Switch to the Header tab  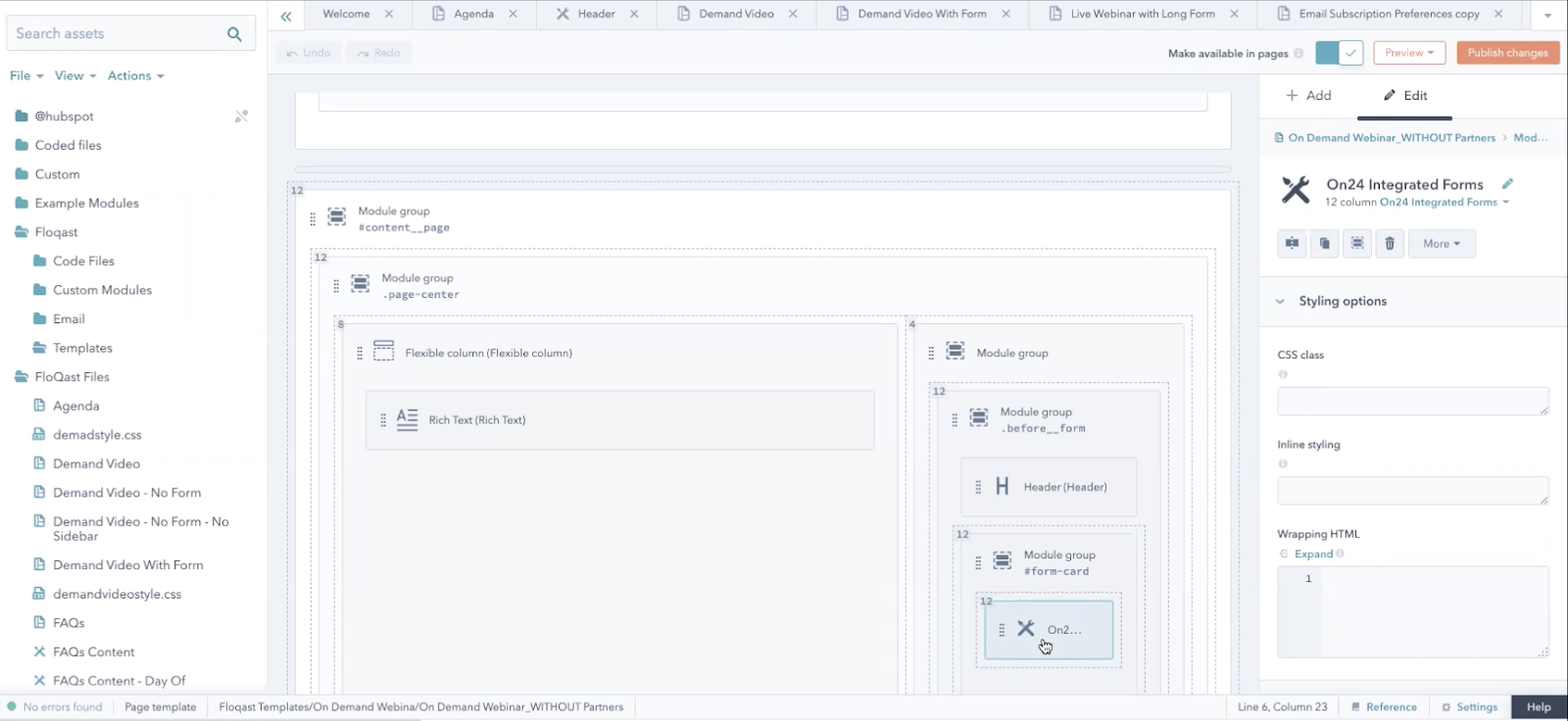click(596, 14)
